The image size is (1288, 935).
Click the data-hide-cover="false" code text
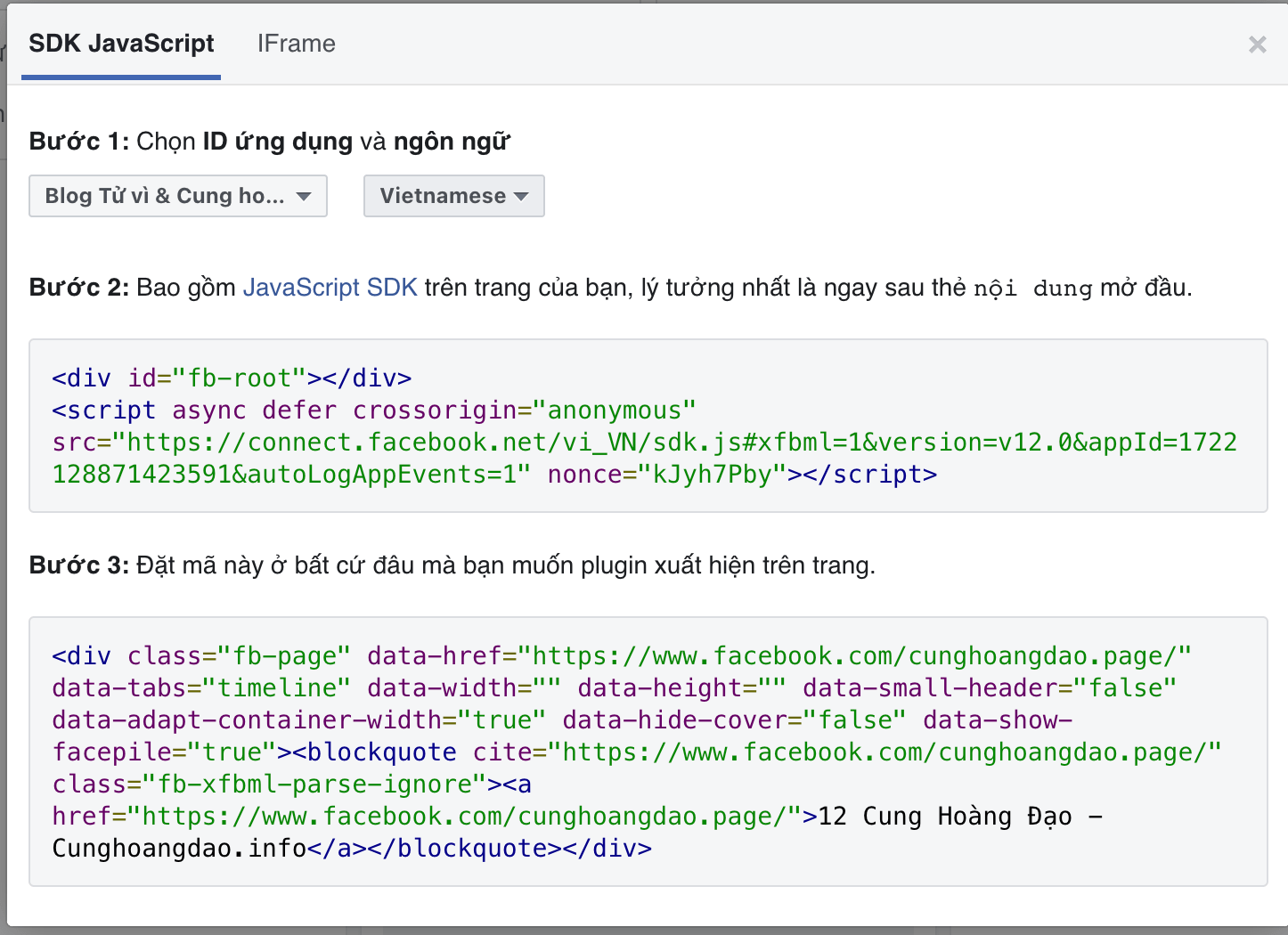[734, 720]
